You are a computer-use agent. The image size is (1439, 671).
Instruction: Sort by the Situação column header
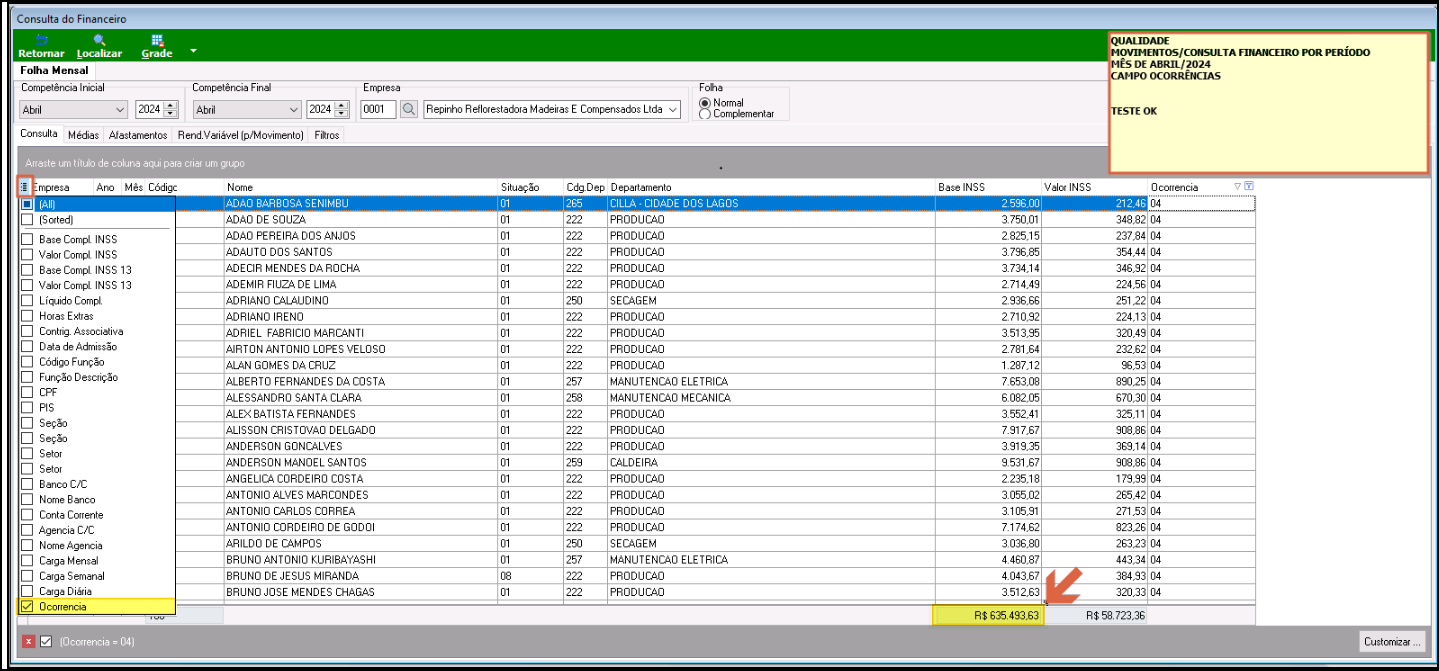(530, 187)
